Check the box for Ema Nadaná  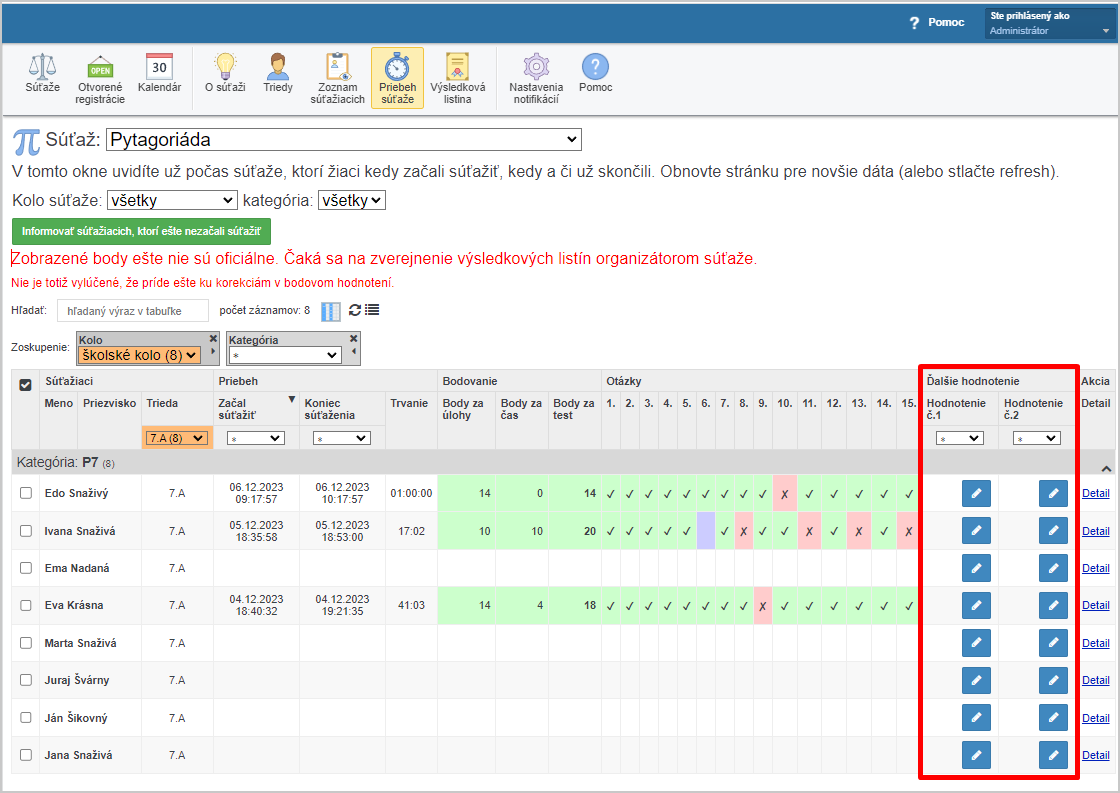(x=26, y=568)
